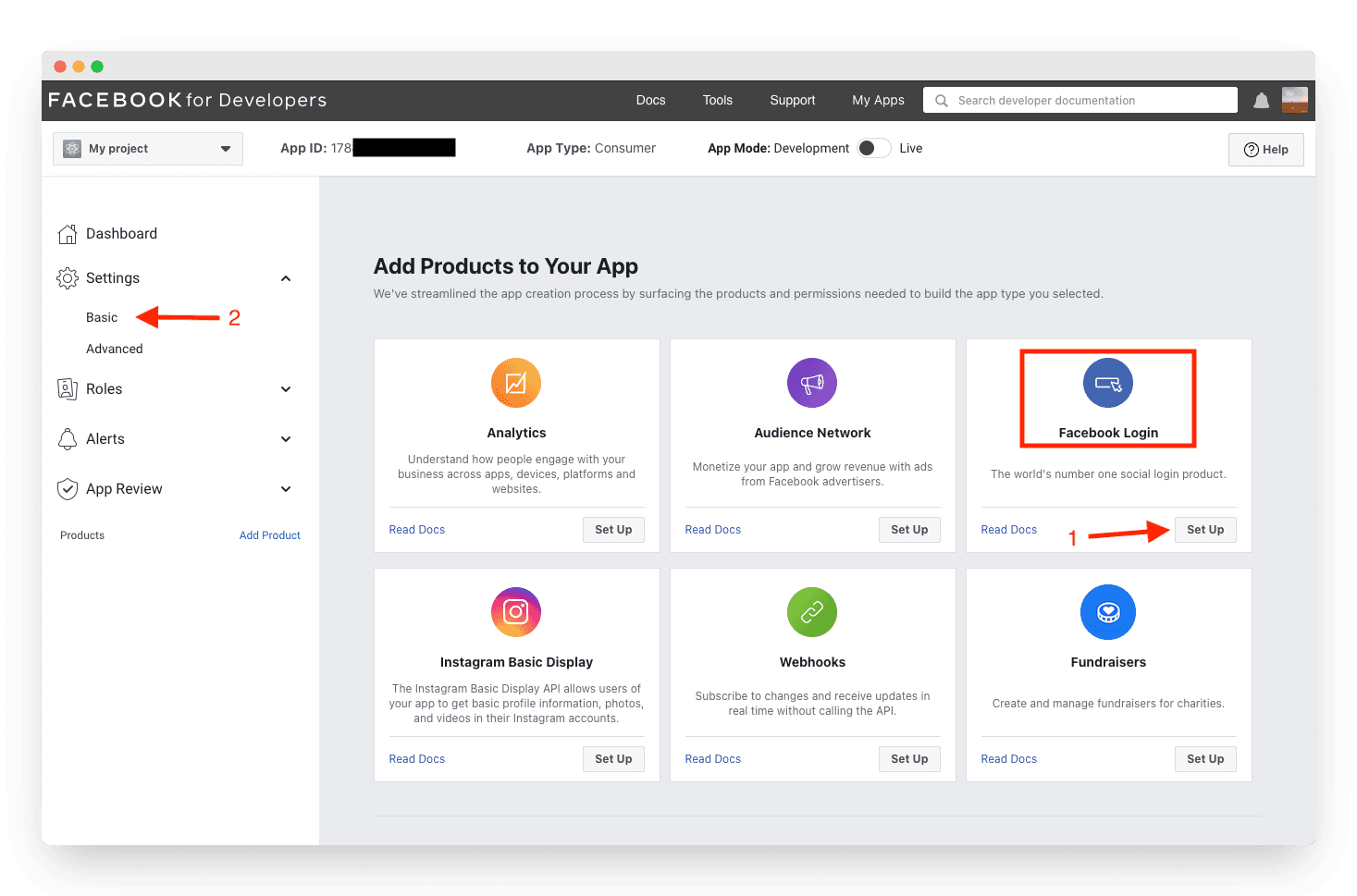Focus the Search developer documentation field

coord(1080,100)
